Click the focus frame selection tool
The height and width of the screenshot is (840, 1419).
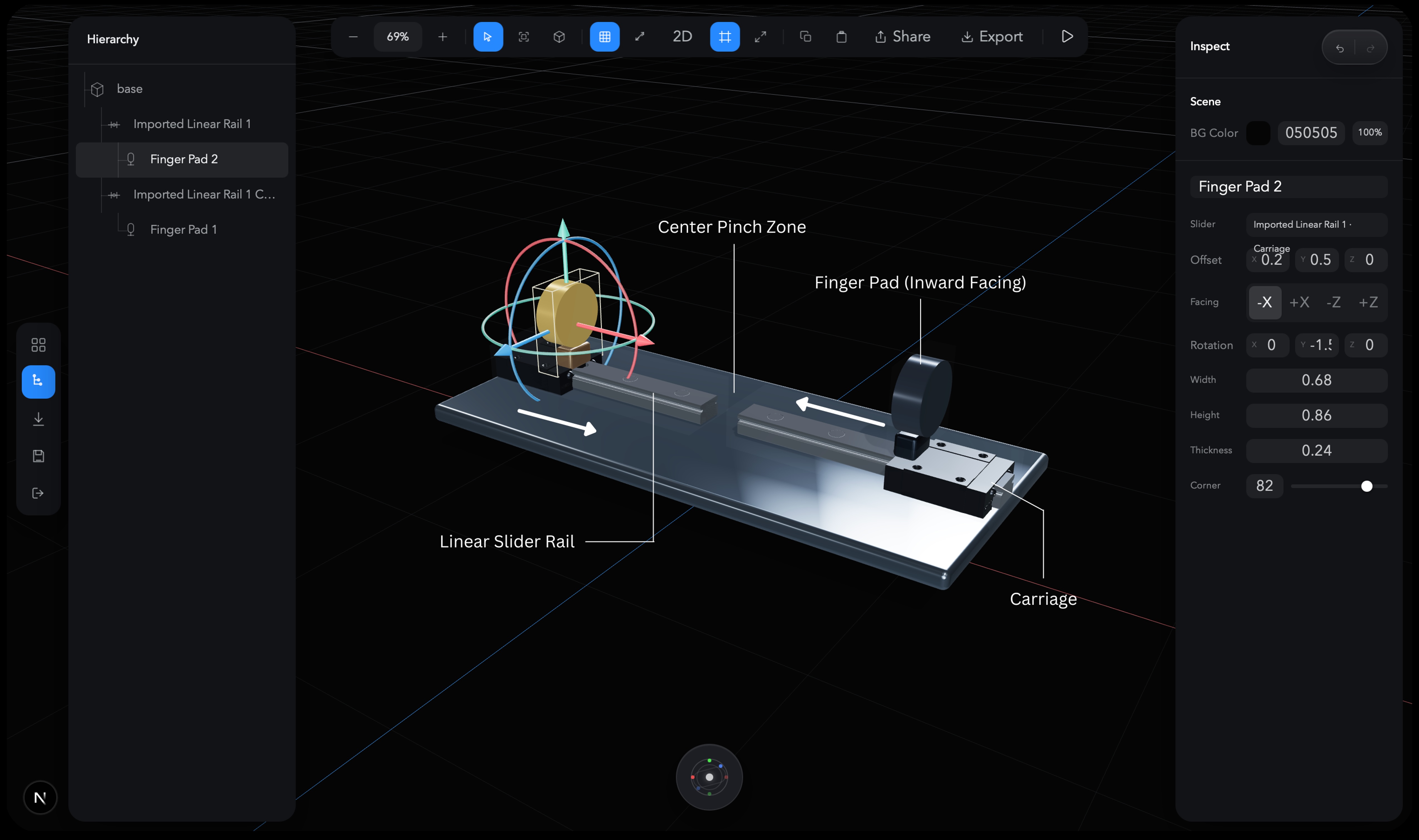point(524,37)
